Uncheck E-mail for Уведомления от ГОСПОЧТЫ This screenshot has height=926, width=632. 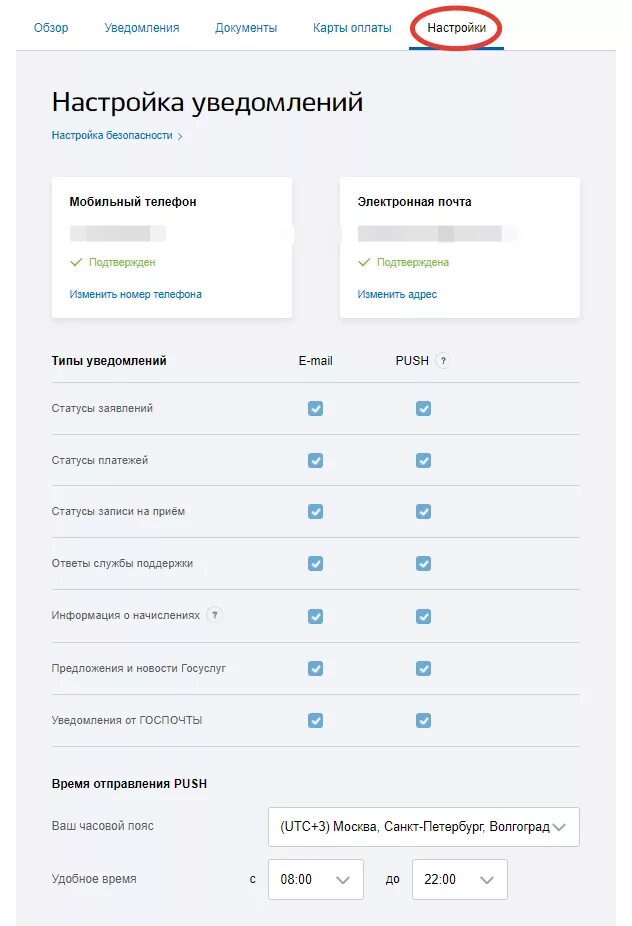click(x=316, y=720)
